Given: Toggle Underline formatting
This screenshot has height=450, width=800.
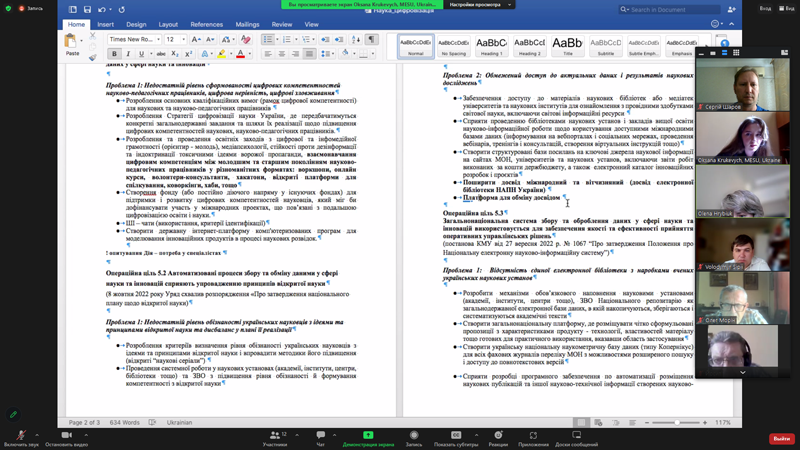Looking at the screenshot, I should point(141,54).
